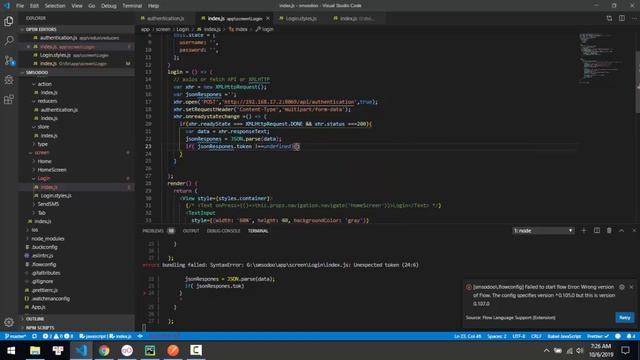The width and height of the screenshot is (640, 360).
Task: Switch to the Debug Console panel tab
Action: (x=223, y=231)
